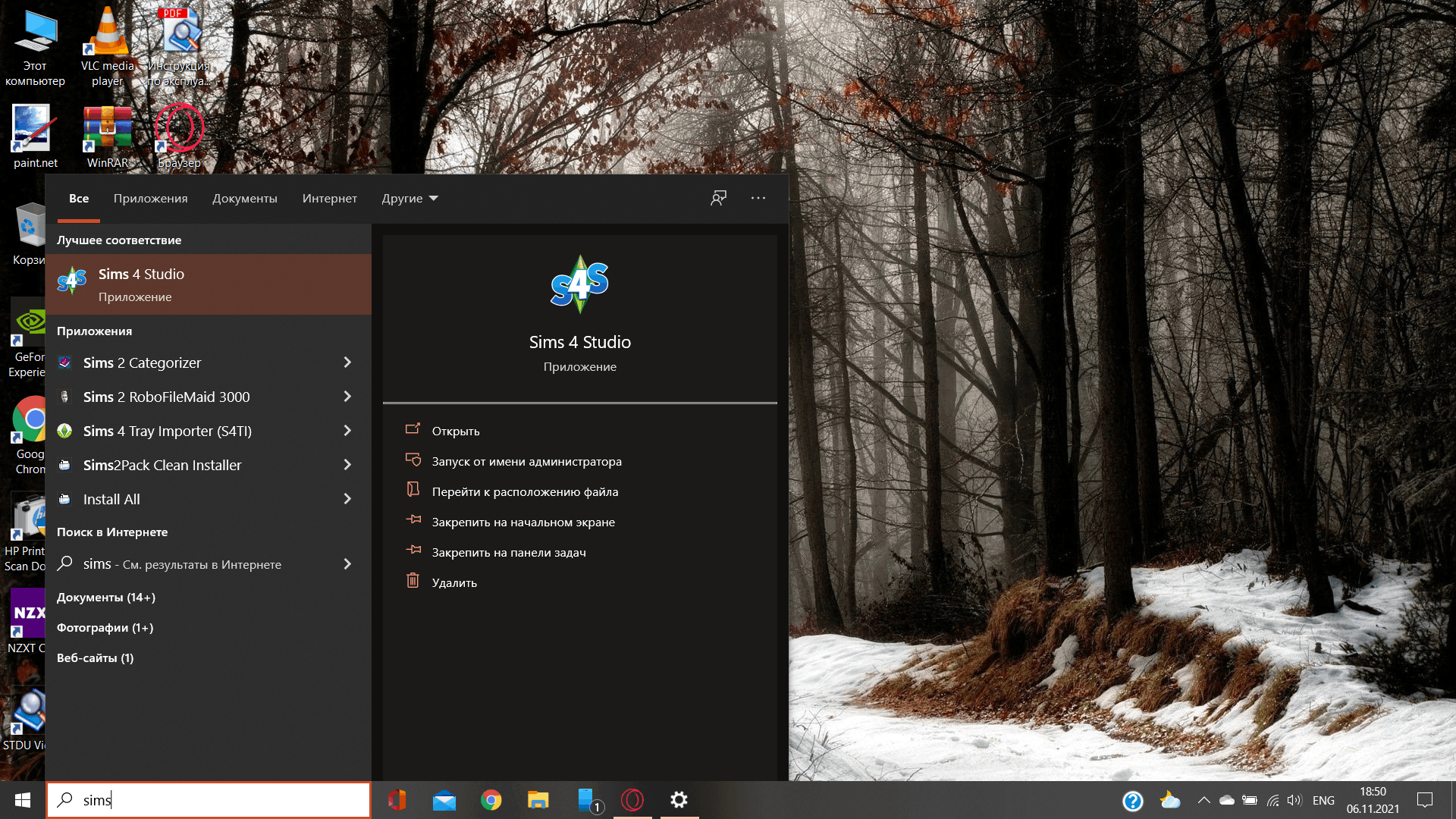Open the clock showing 18:50 06.11.2021

1373,800
